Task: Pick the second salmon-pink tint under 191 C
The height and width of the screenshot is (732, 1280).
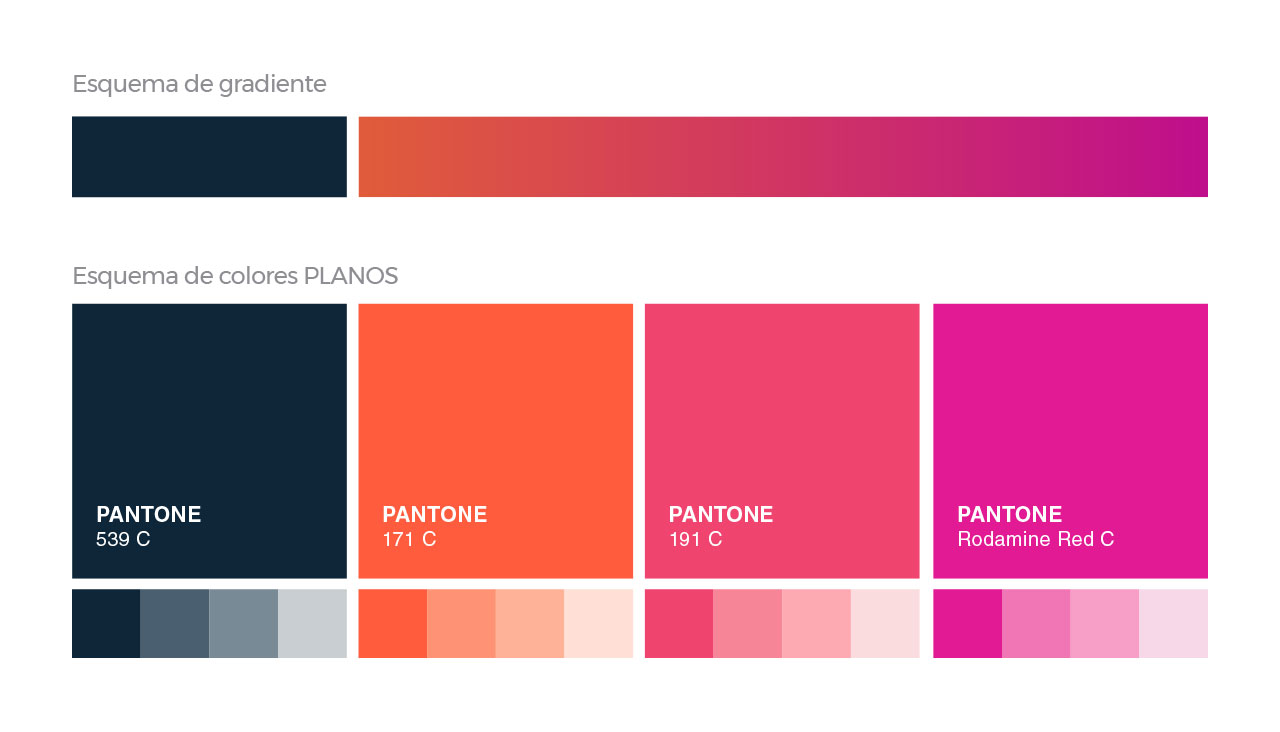Action: [748, 624]
